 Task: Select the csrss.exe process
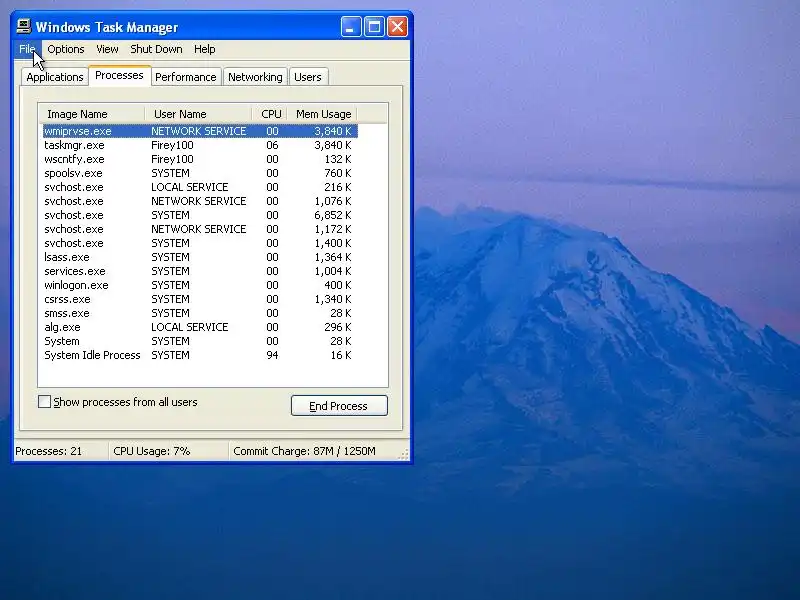pyautogui.click(x=200, y=299)
